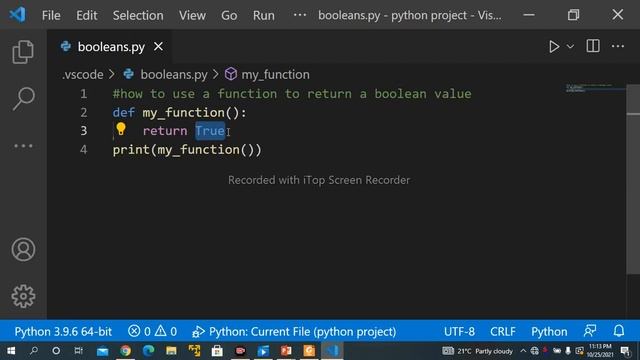640x360 pixels.
Task: Open Windows action center notifications icon
Action: point(625,351)
